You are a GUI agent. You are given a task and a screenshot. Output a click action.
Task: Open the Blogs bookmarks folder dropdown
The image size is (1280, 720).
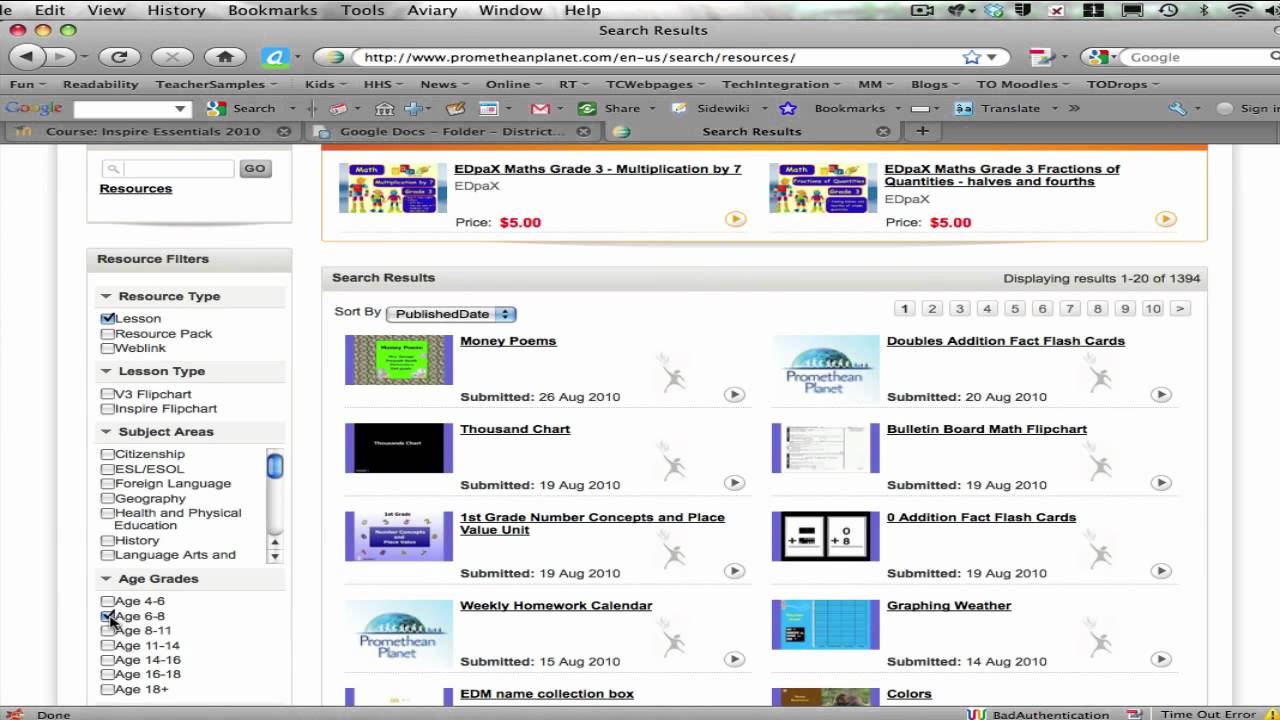pos(936,84)
